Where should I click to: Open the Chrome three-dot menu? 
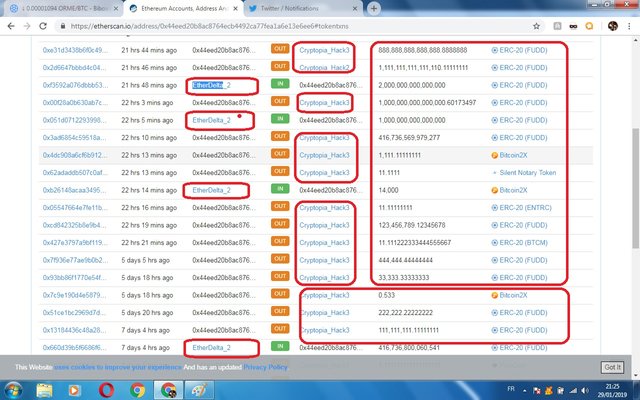click(x=629, y=26)
